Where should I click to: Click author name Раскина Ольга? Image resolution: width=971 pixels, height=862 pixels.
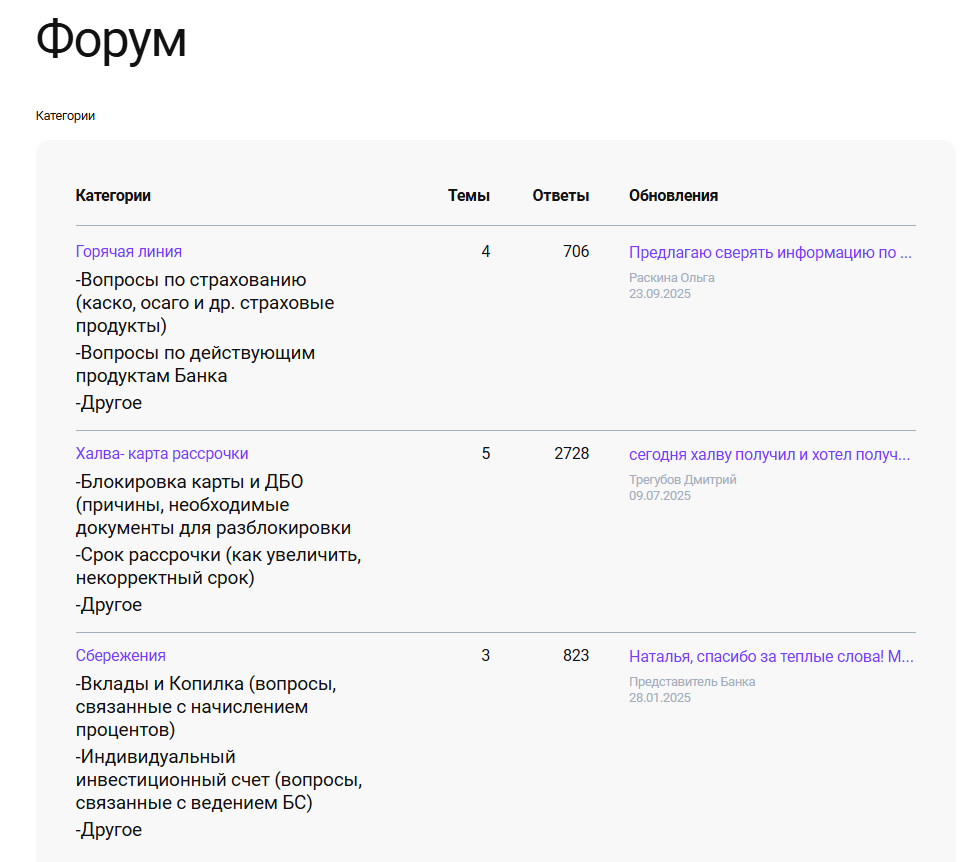671,278
